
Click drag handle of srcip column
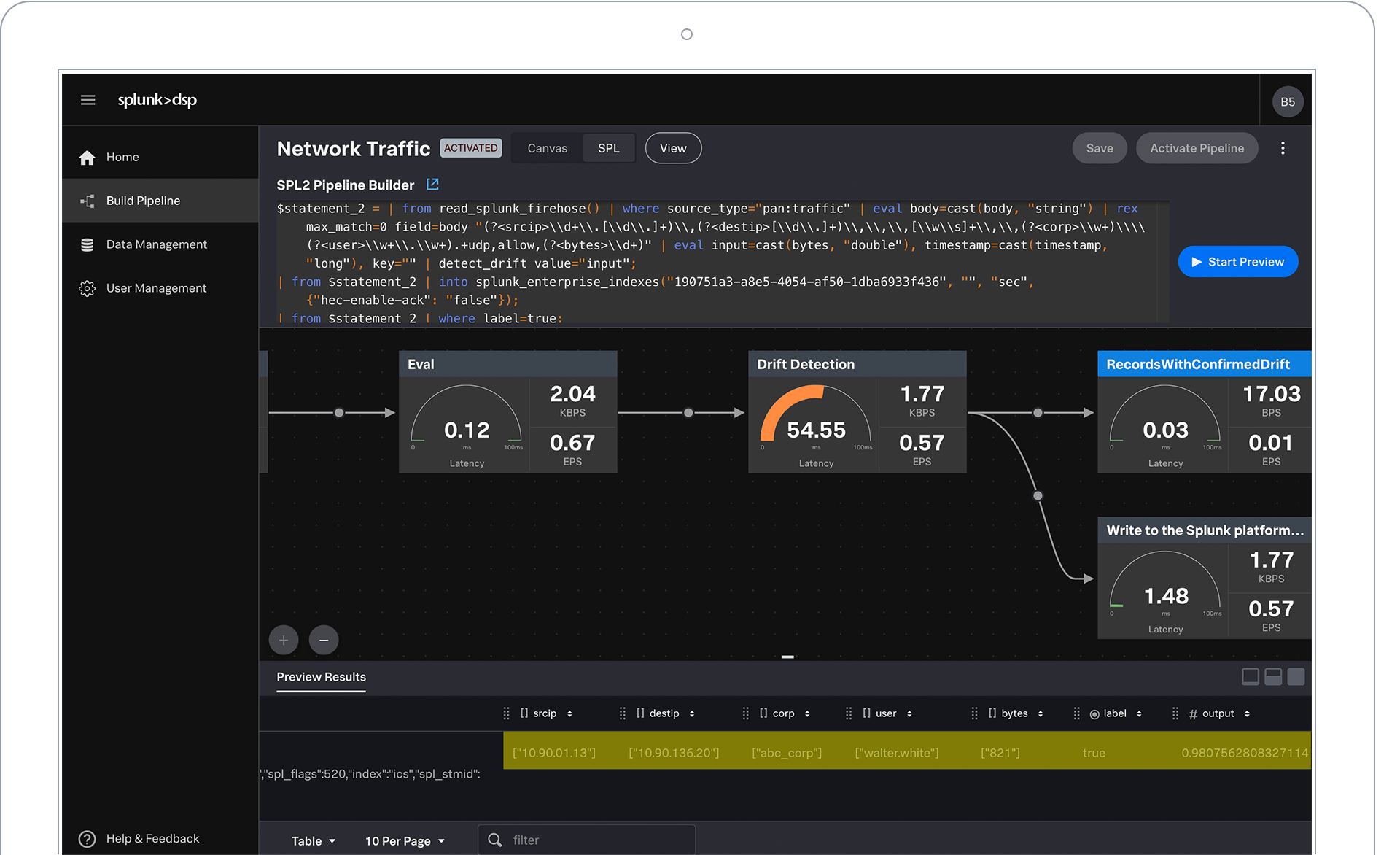506,713
